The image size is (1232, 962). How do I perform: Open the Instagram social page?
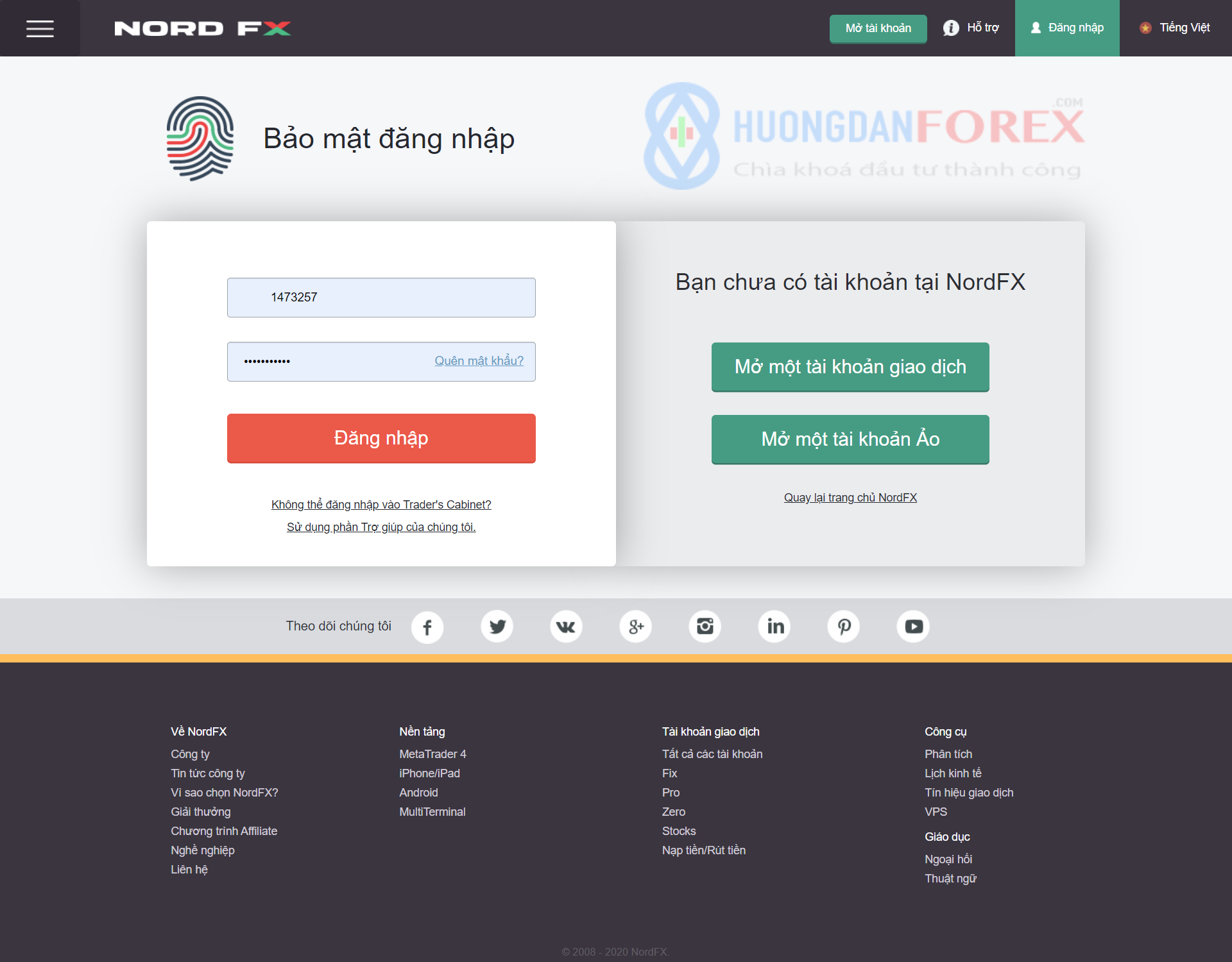tap(705, 627)
